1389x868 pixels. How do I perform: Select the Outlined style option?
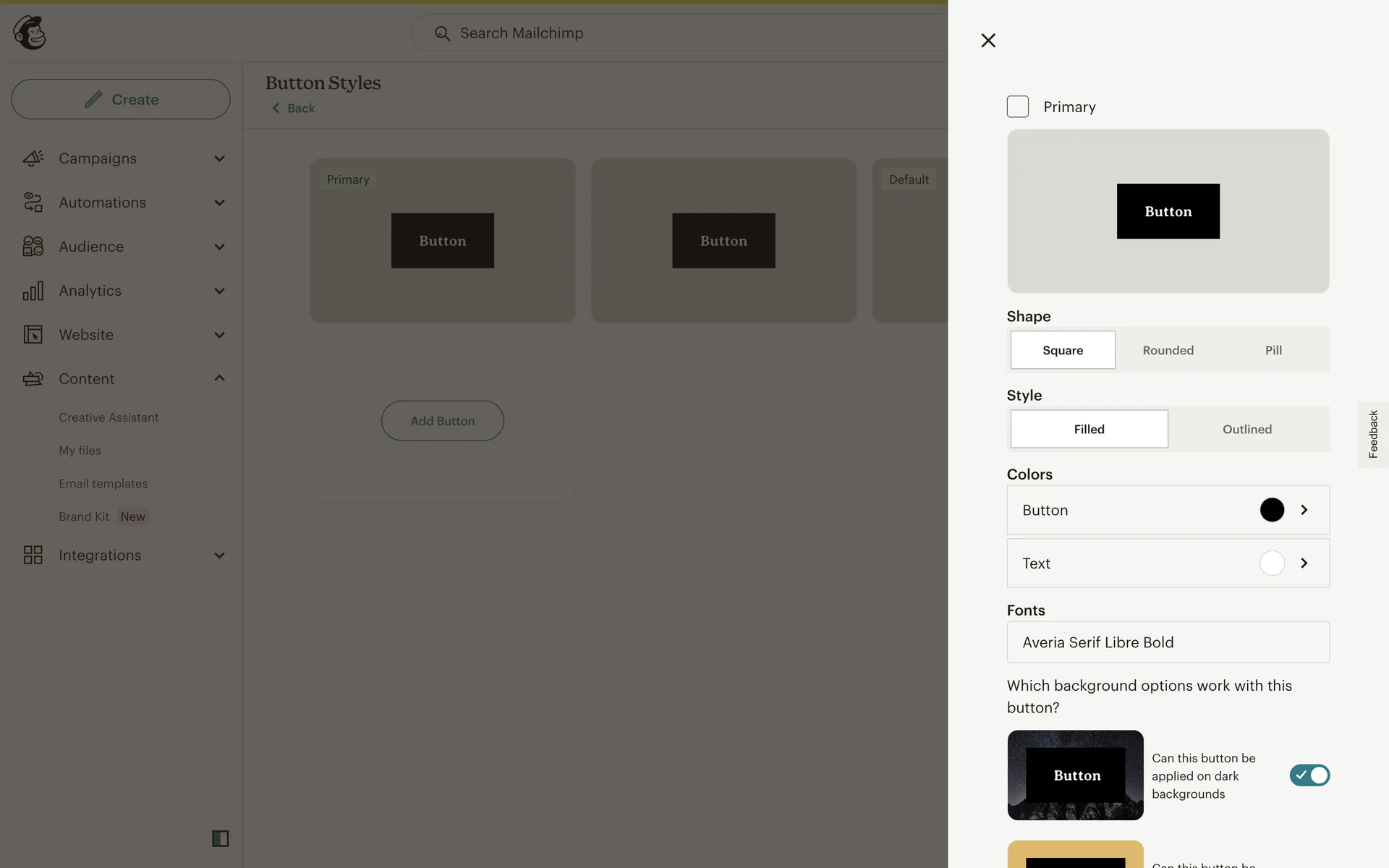1246,430
